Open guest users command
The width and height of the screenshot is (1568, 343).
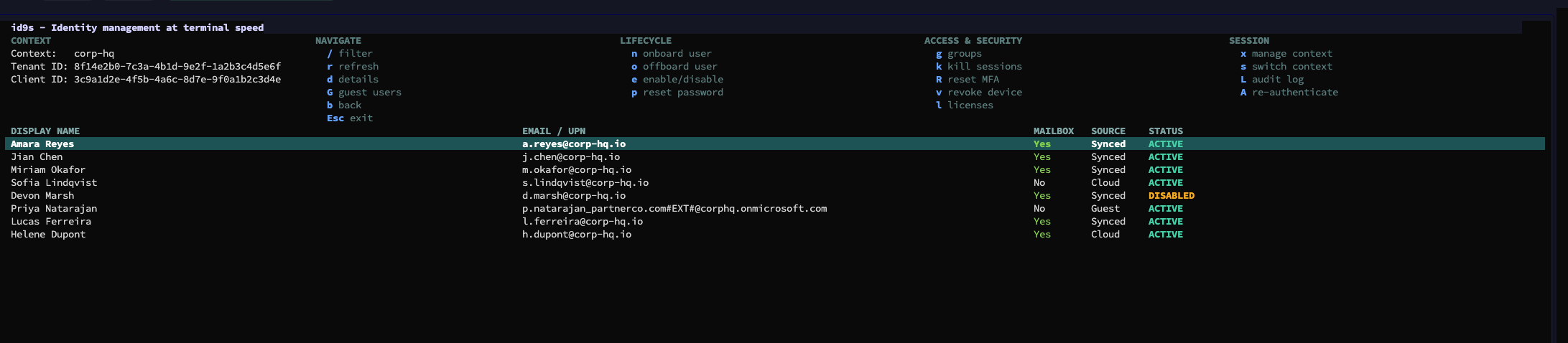click(x=364, y=93)
